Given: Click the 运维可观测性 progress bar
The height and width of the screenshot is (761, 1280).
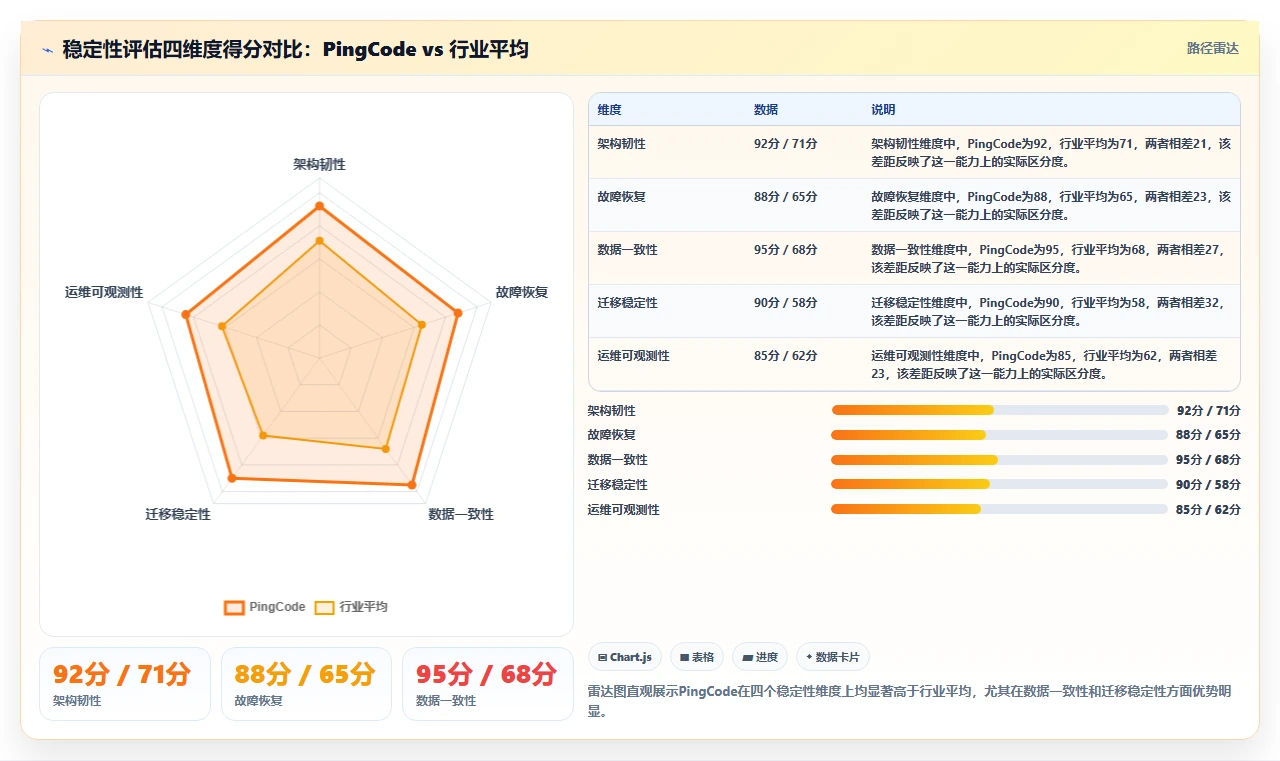Looking at the screenshot, I should [x=999, y=509].
